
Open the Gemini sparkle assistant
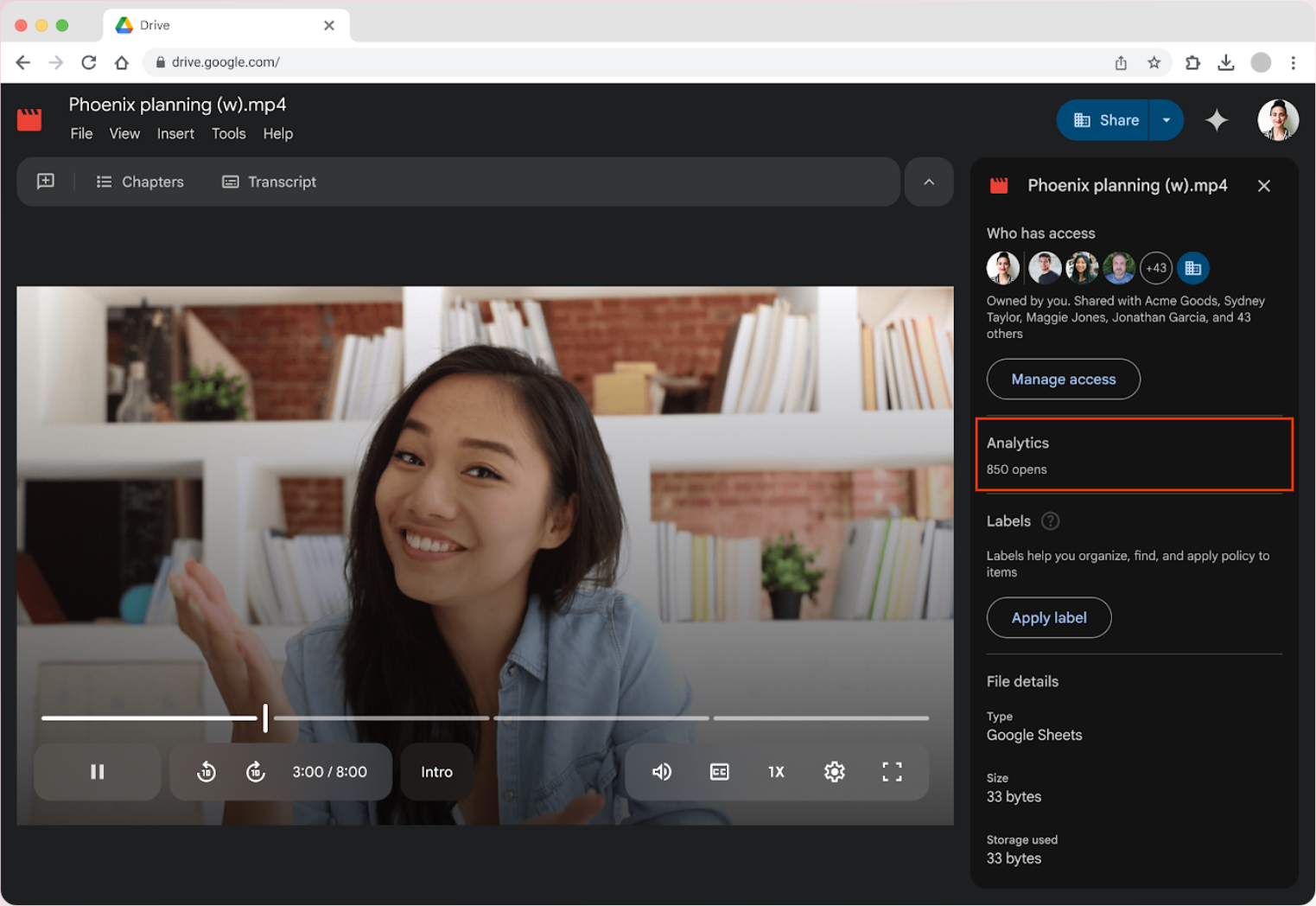point(1216,120)
